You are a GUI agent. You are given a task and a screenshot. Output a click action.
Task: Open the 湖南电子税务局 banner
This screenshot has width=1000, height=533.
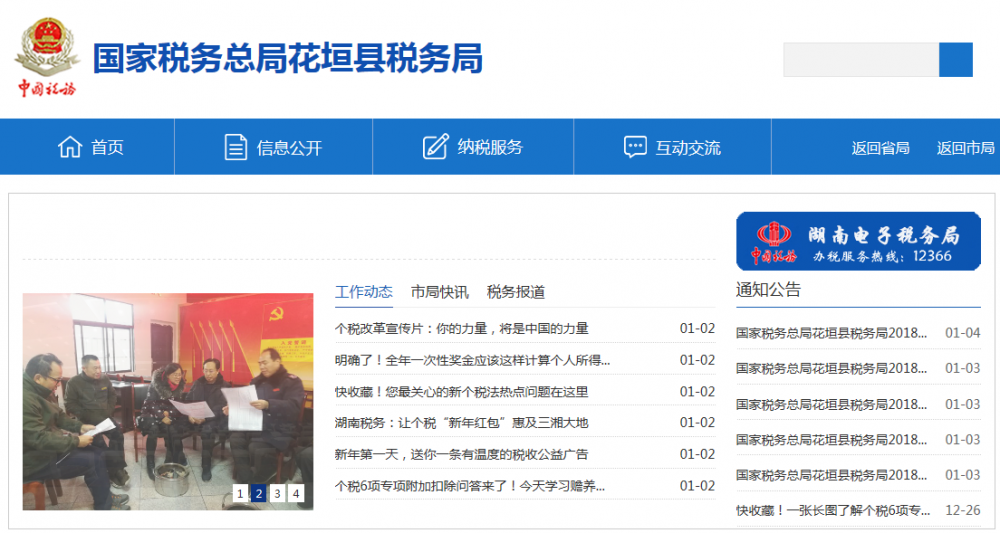click(858, 241)
